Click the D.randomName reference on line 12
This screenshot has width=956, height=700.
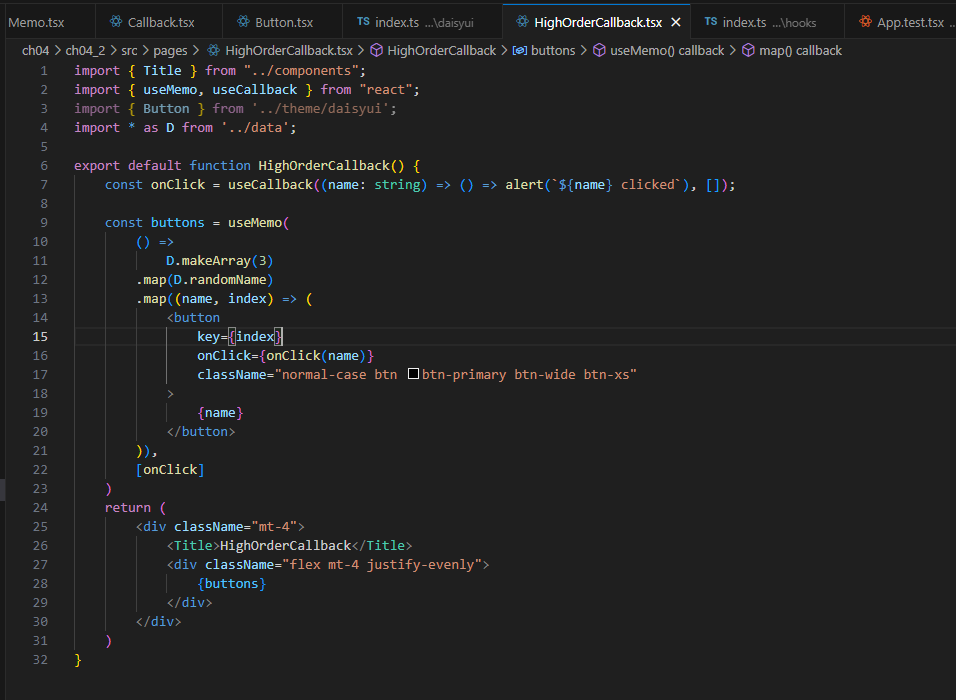[x=220, y=280]
